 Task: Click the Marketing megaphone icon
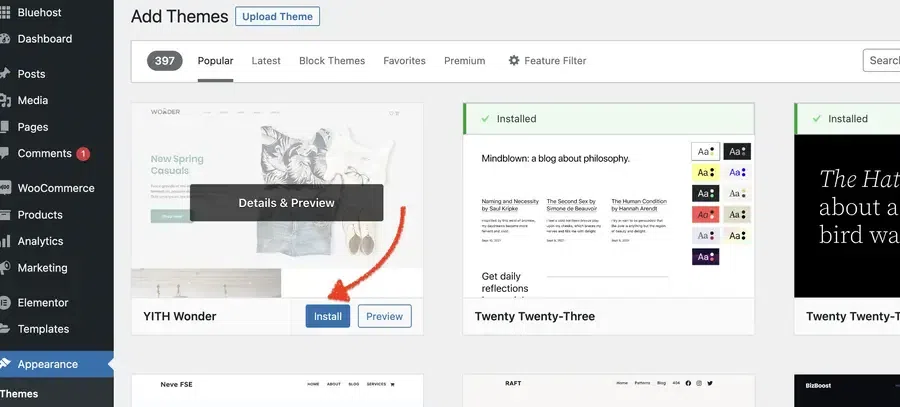[x=5, y=268]
